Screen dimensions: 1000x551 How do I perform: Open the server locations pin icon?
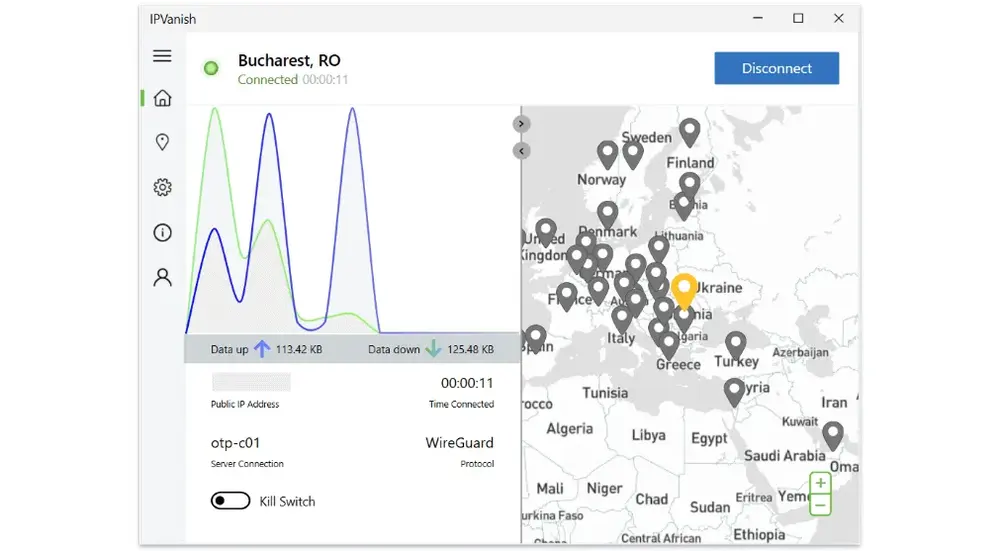tap(162, 142)
